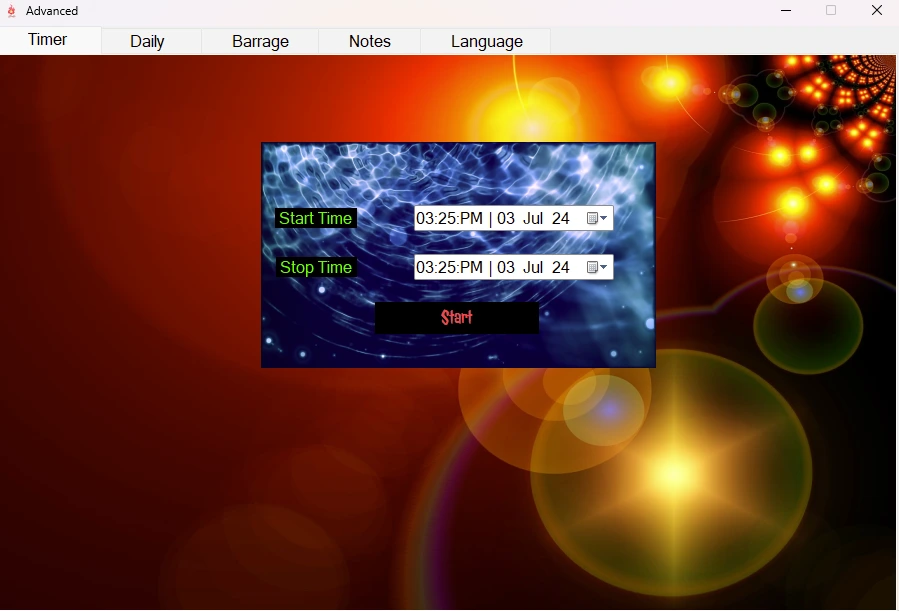Switch to the Daily tab
The image size is (899, 611).
click(151, 41)
